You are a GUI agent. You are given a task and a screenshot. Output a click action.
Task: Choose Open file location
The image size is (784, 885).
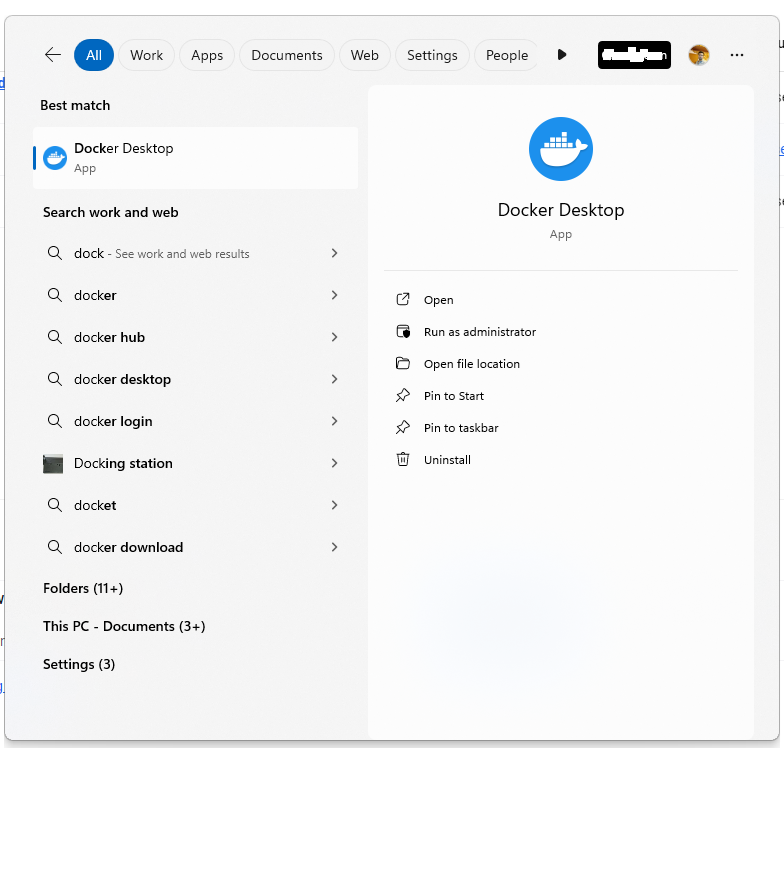pos(472,364)
